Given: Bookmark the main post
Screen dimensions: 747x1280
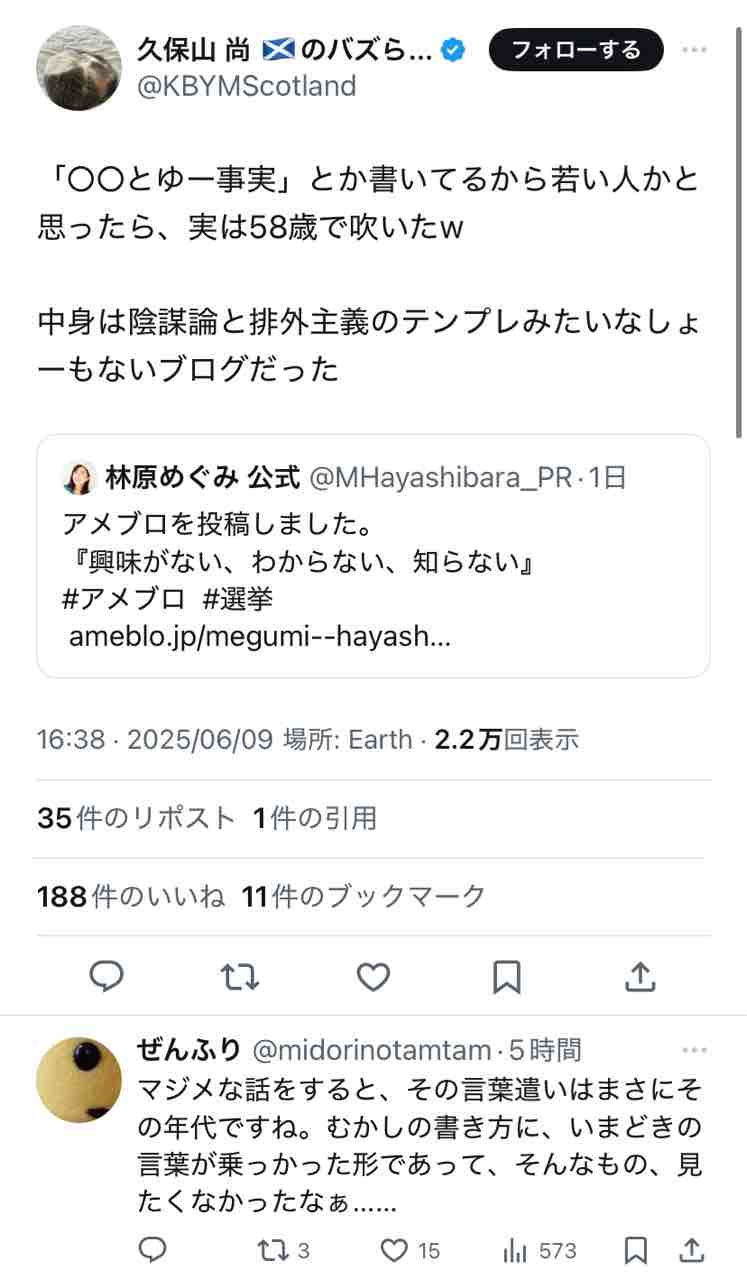Looking at the screenshot, I should 507,975.
